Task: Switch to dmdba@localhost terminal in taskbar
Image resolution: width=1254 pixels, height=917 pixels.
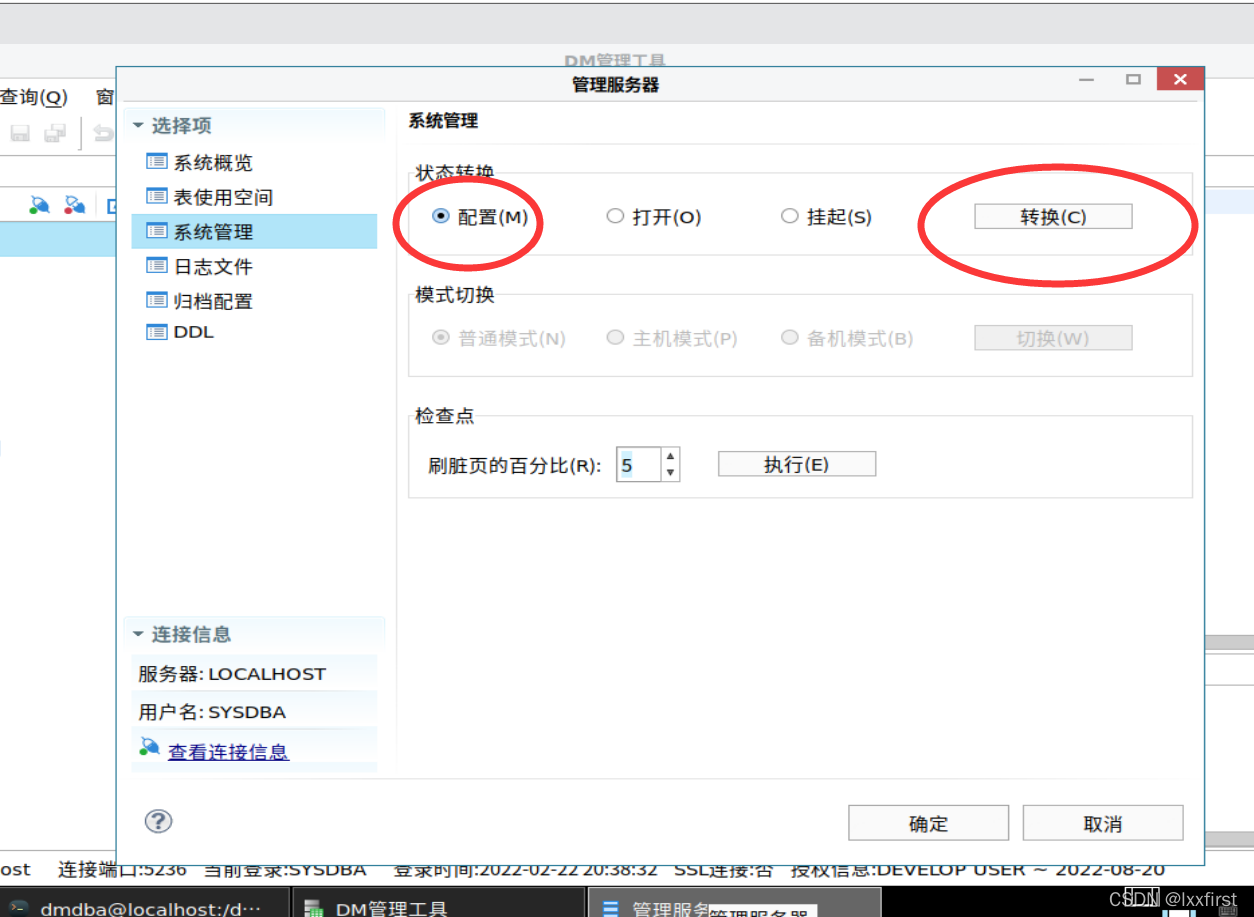Action: (x=145, y=903)
